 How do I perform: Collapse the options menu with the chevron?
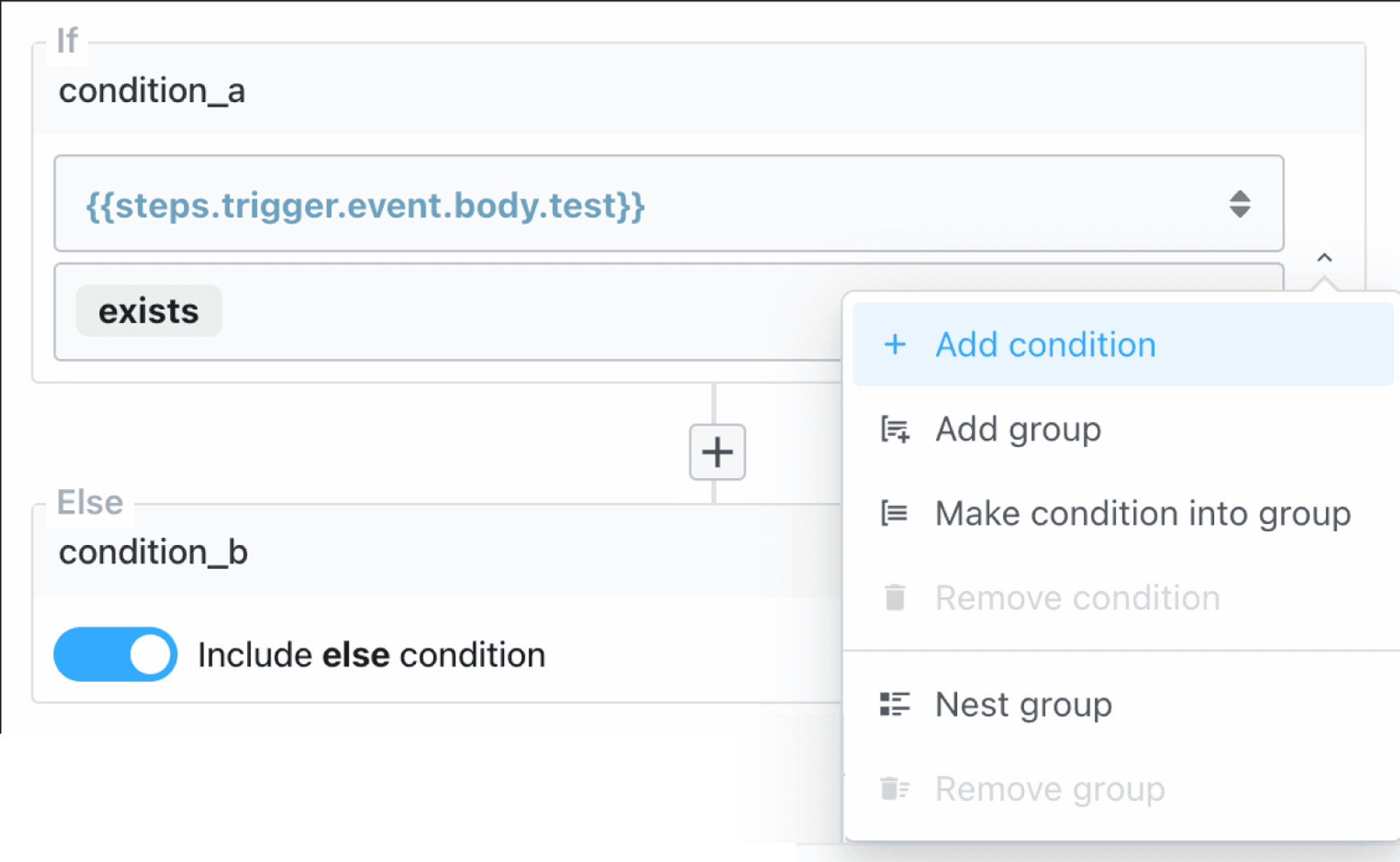pyautogui.click(x=1324, y=258)
